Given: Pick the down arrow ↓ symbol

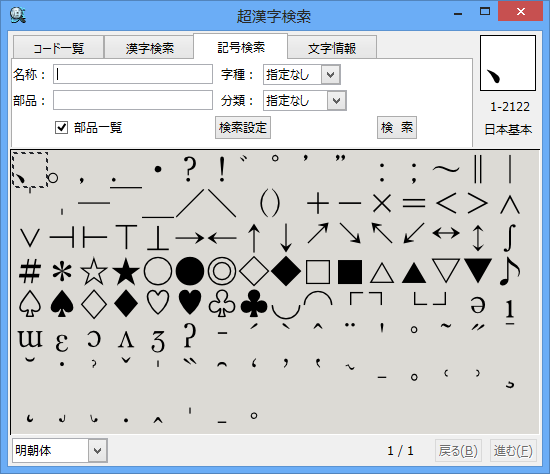Looking at the screenshot, I should [286, 238].
